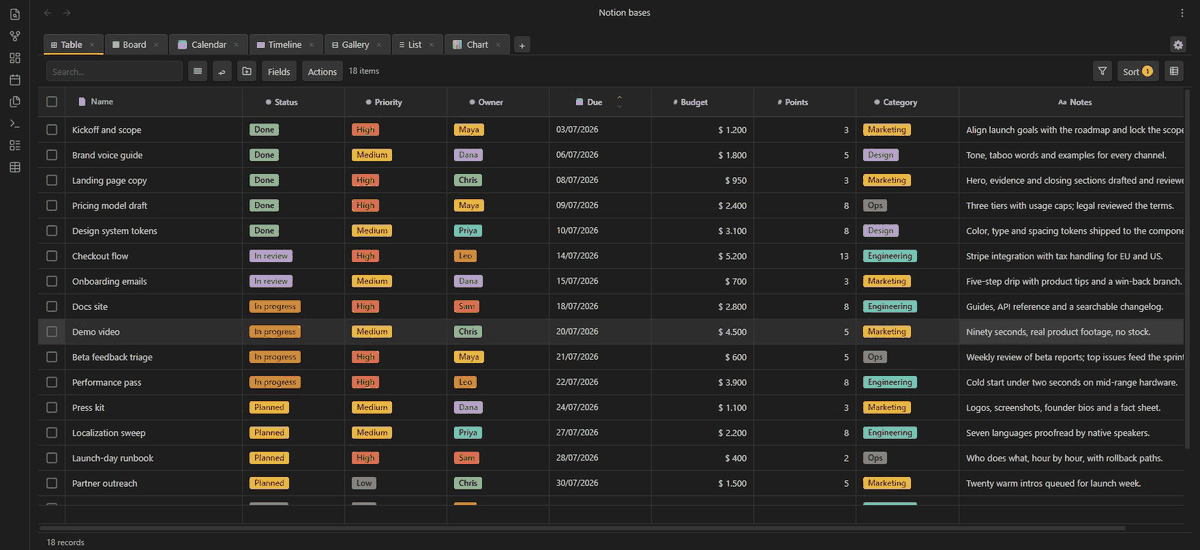Open the Budget column header menu
The image size is (1200, 550).
click(702, 102)
